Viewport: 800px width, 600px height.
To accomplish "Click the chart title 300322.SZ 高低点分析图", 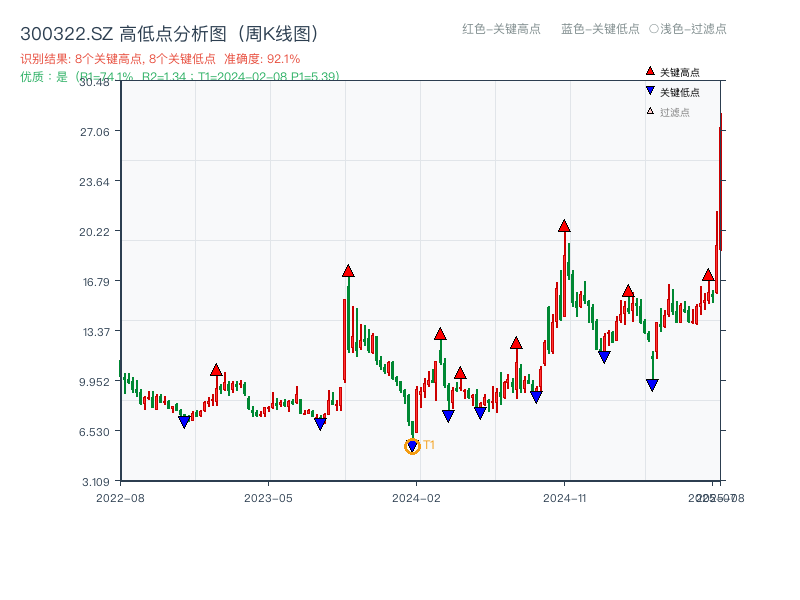I will tap(170, 34).
